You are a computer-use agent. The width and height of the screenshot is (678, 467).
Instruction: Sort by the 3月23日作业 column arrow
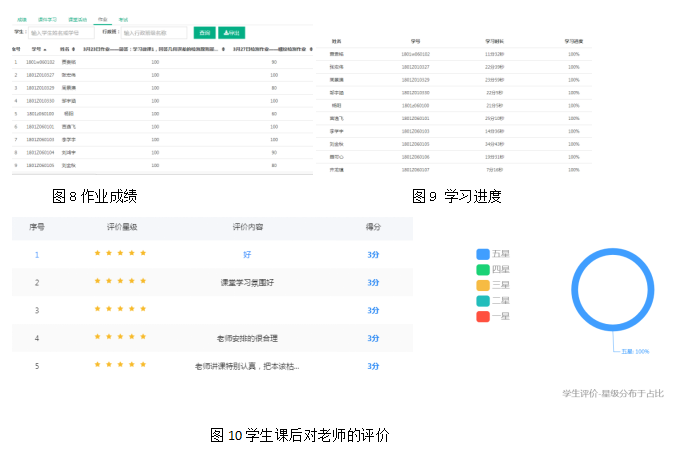(222, 48)
